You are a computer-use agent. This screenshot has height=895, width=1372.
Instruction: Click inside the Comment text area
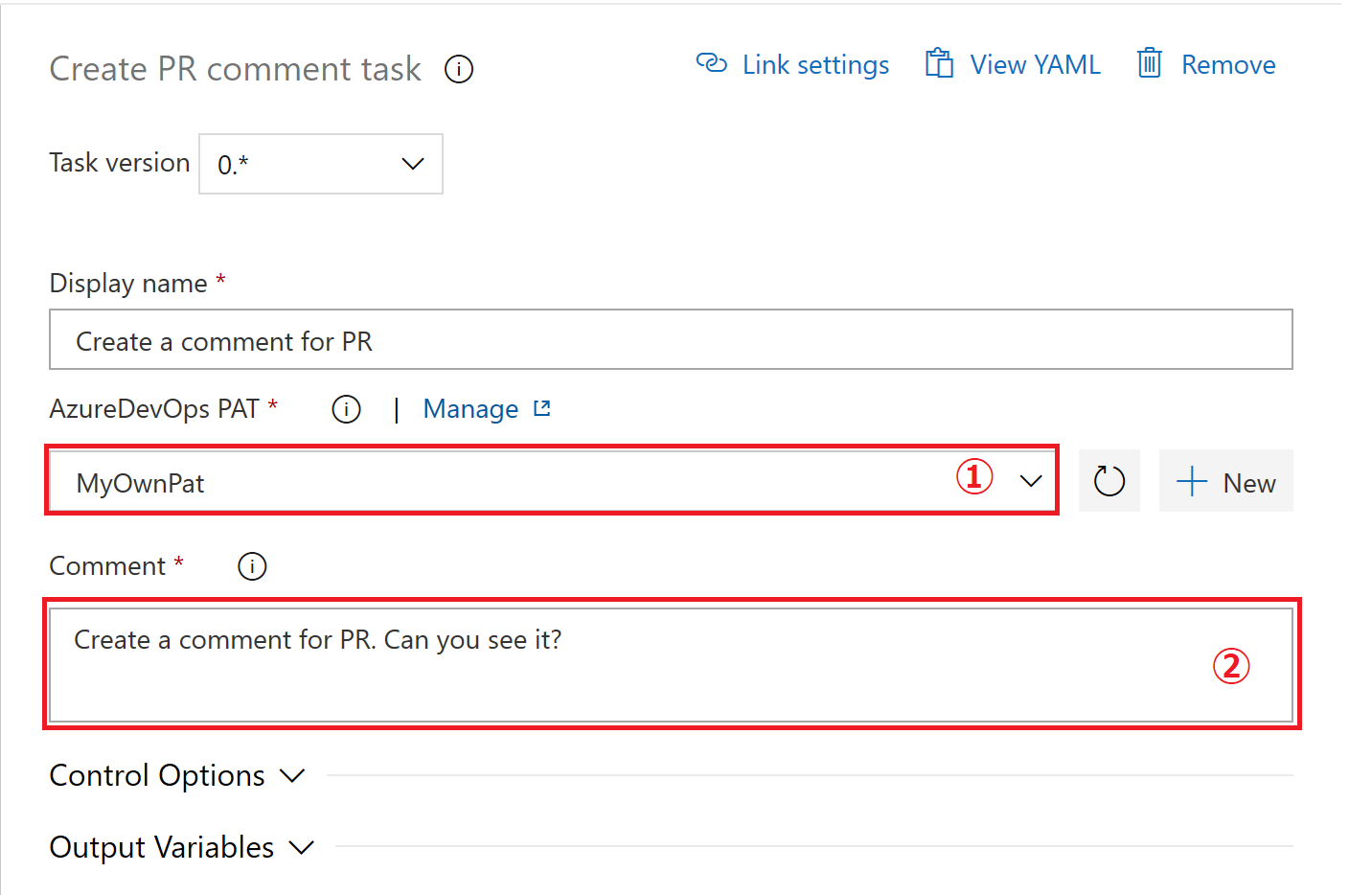[x=671, y=665]
